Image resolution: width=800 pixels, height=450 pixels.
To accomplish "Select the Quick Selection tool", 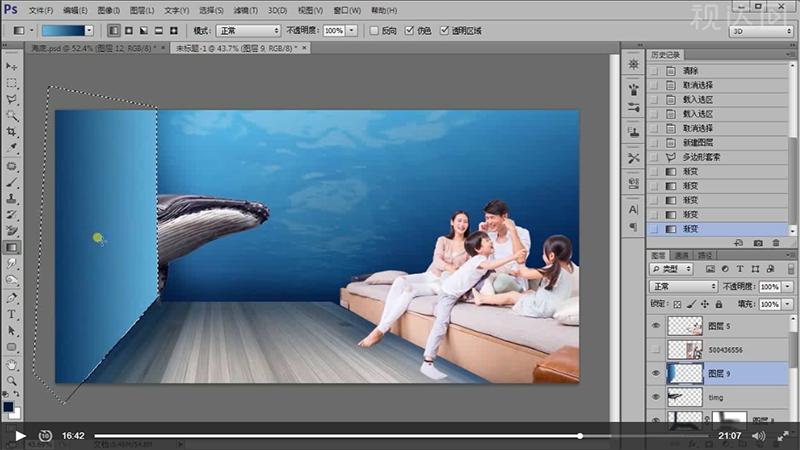I will coord(11,116).
